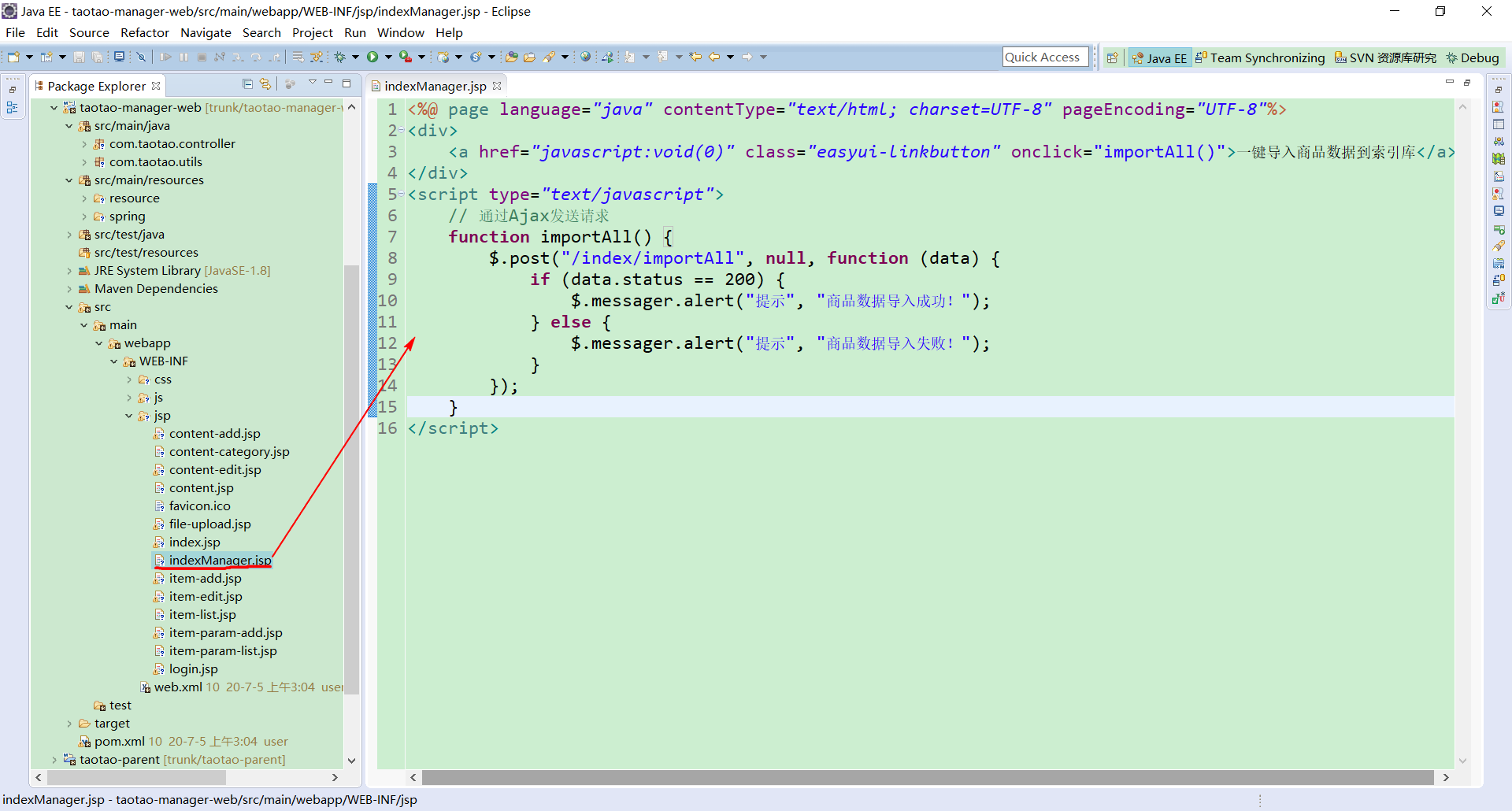
Task: Click the Back navigation arrow icon
Action: pyautogui.click(x=714, y=57)
